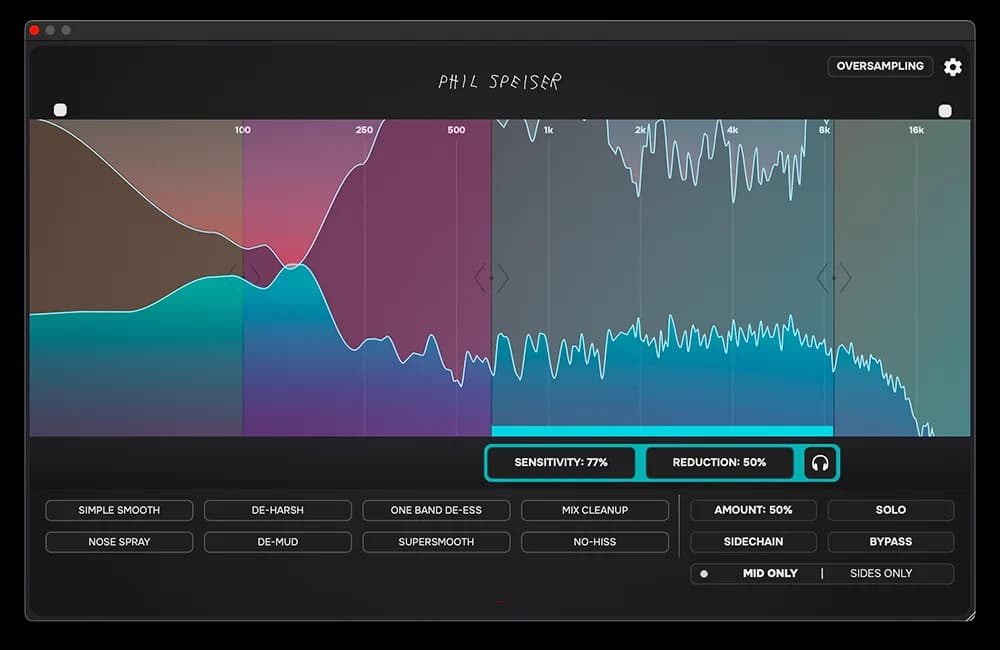This screenshot has height=650, width=1000.
Task: Click the band split arrows near 500 Hz
Action: click(492, 278)
